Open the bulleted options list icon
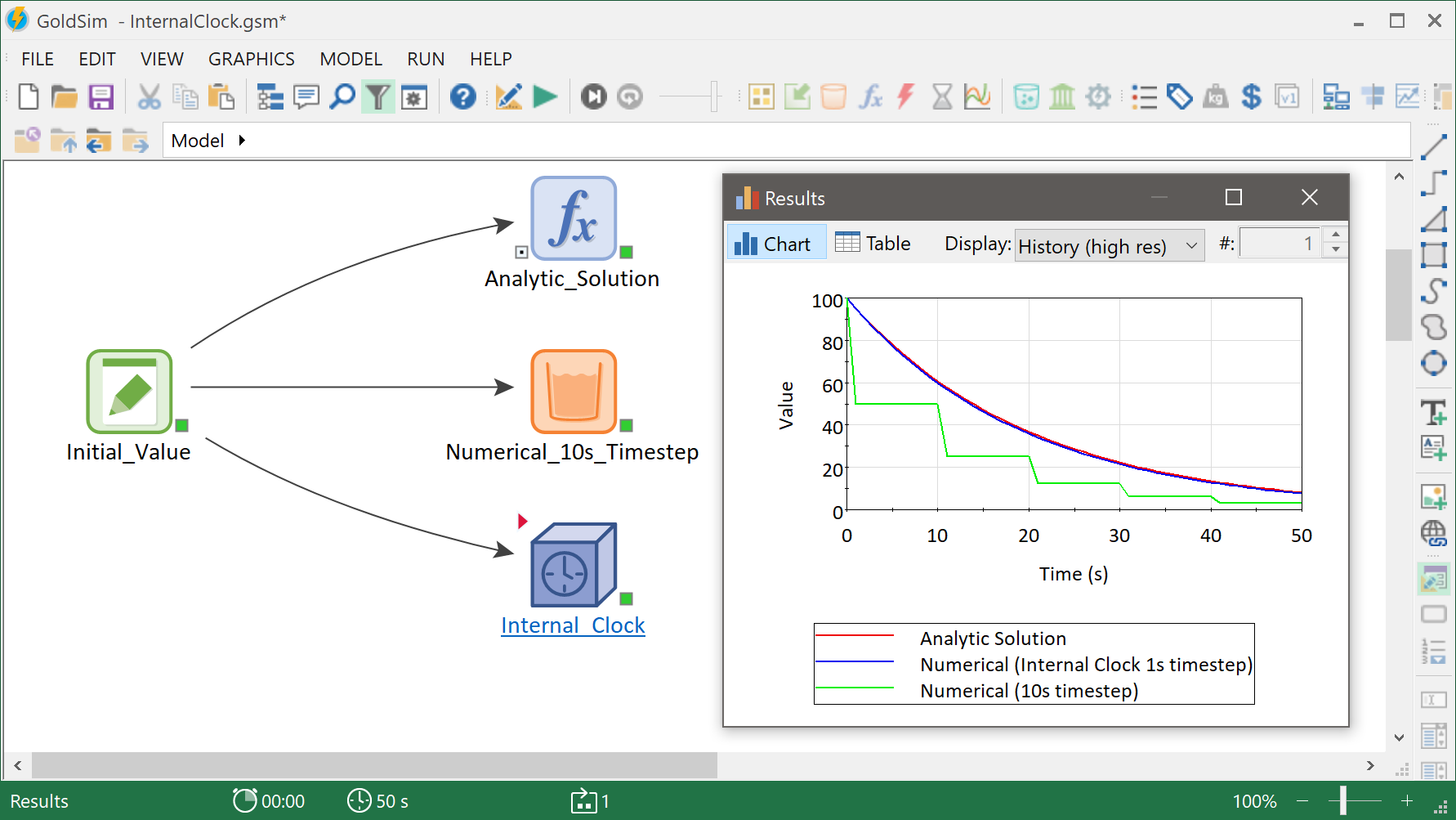 pyautogui.click(x=1144, y=96)
